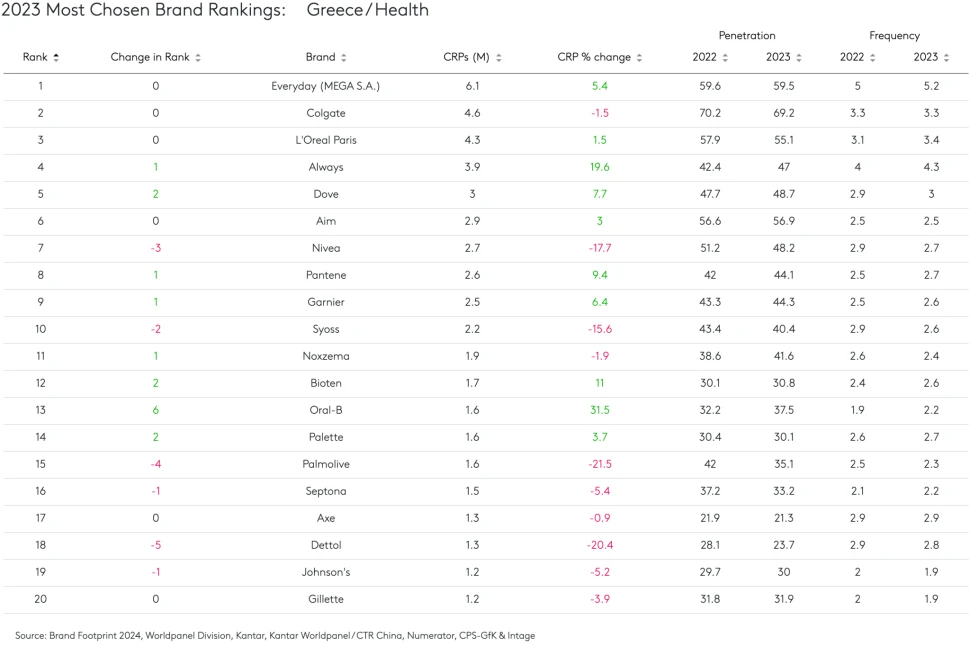Click the sort arrows beside the Rank header
Screen dimensions: 970x646
point(56,58)
